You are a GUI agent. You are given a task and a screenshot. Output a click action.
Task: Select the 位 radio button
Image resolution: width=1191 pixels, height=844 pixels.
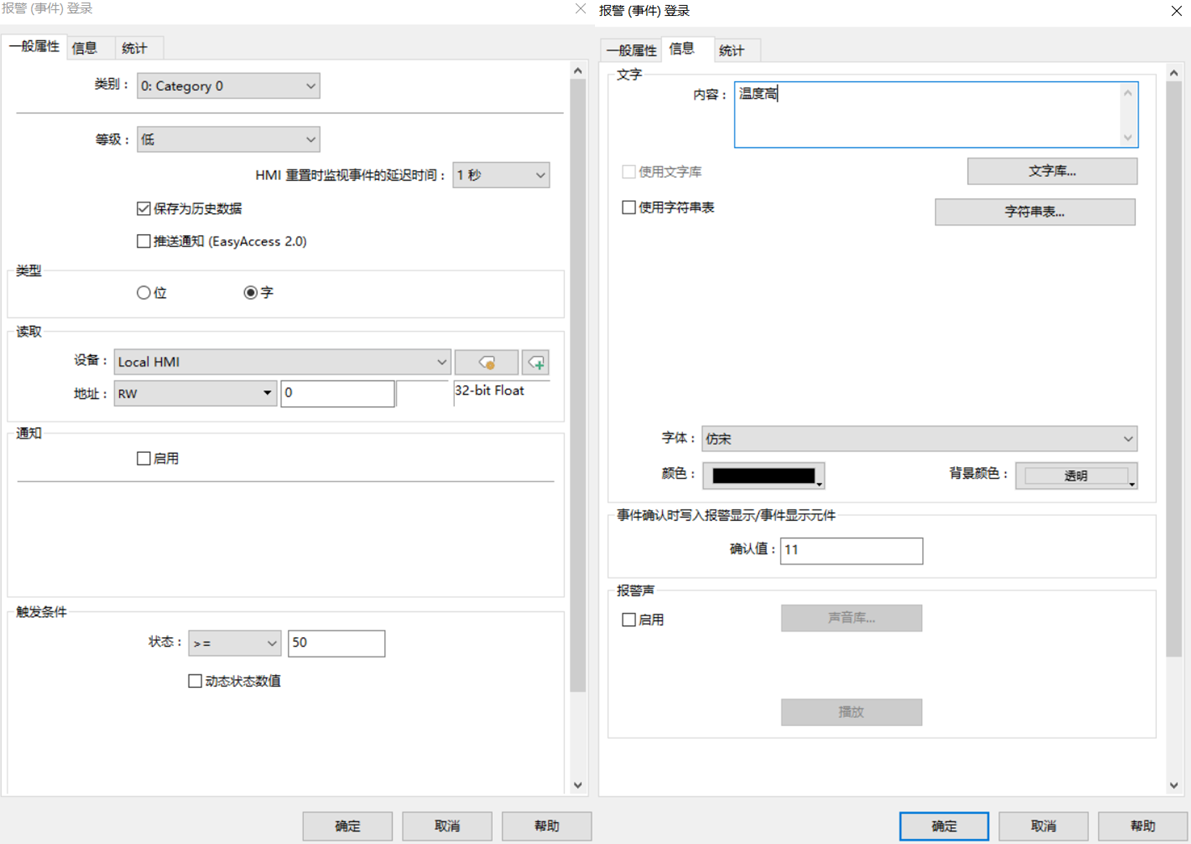click(144, 293)
